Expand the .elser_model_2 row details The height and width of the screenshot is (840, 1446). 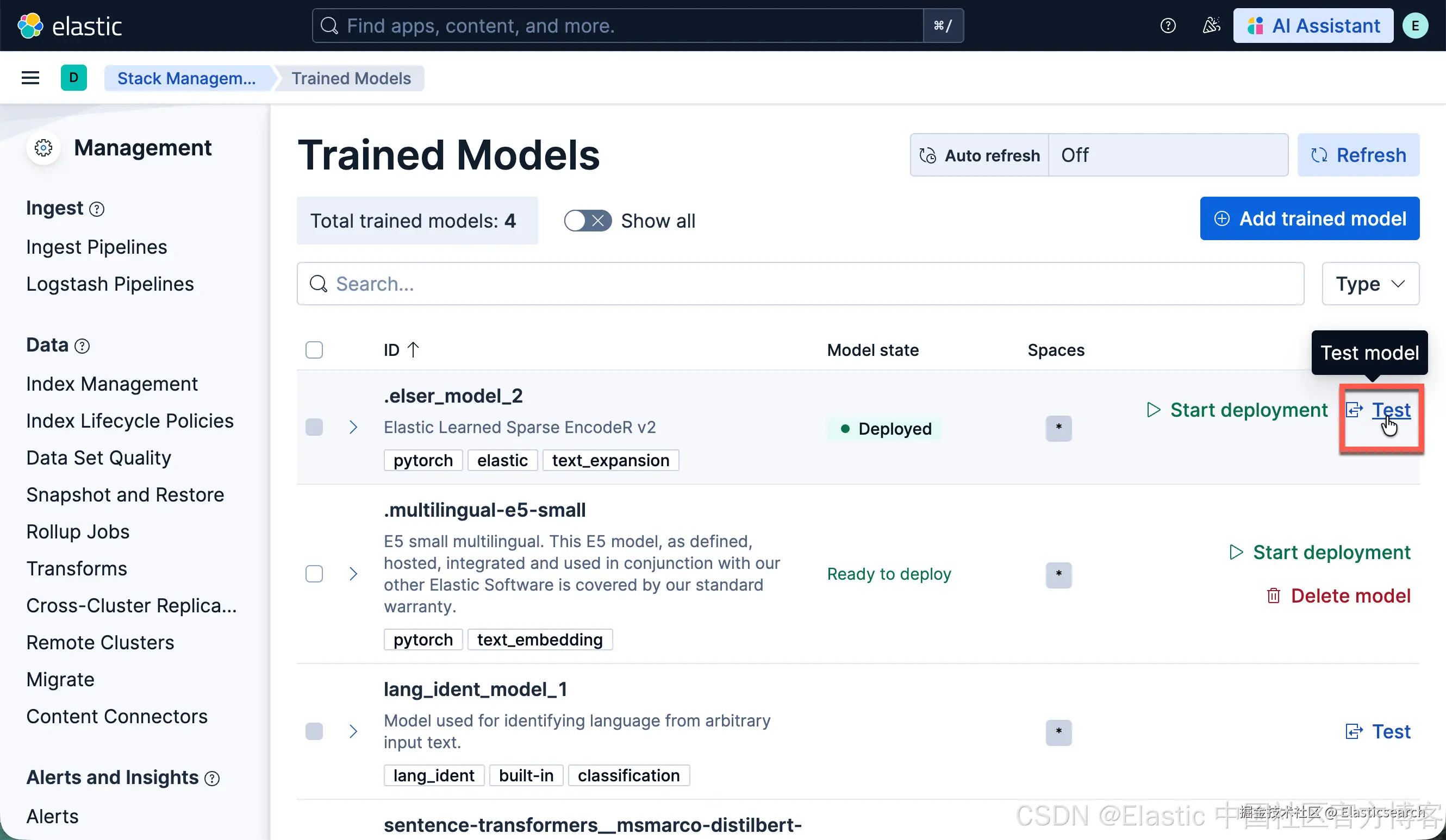click(353, 427)
